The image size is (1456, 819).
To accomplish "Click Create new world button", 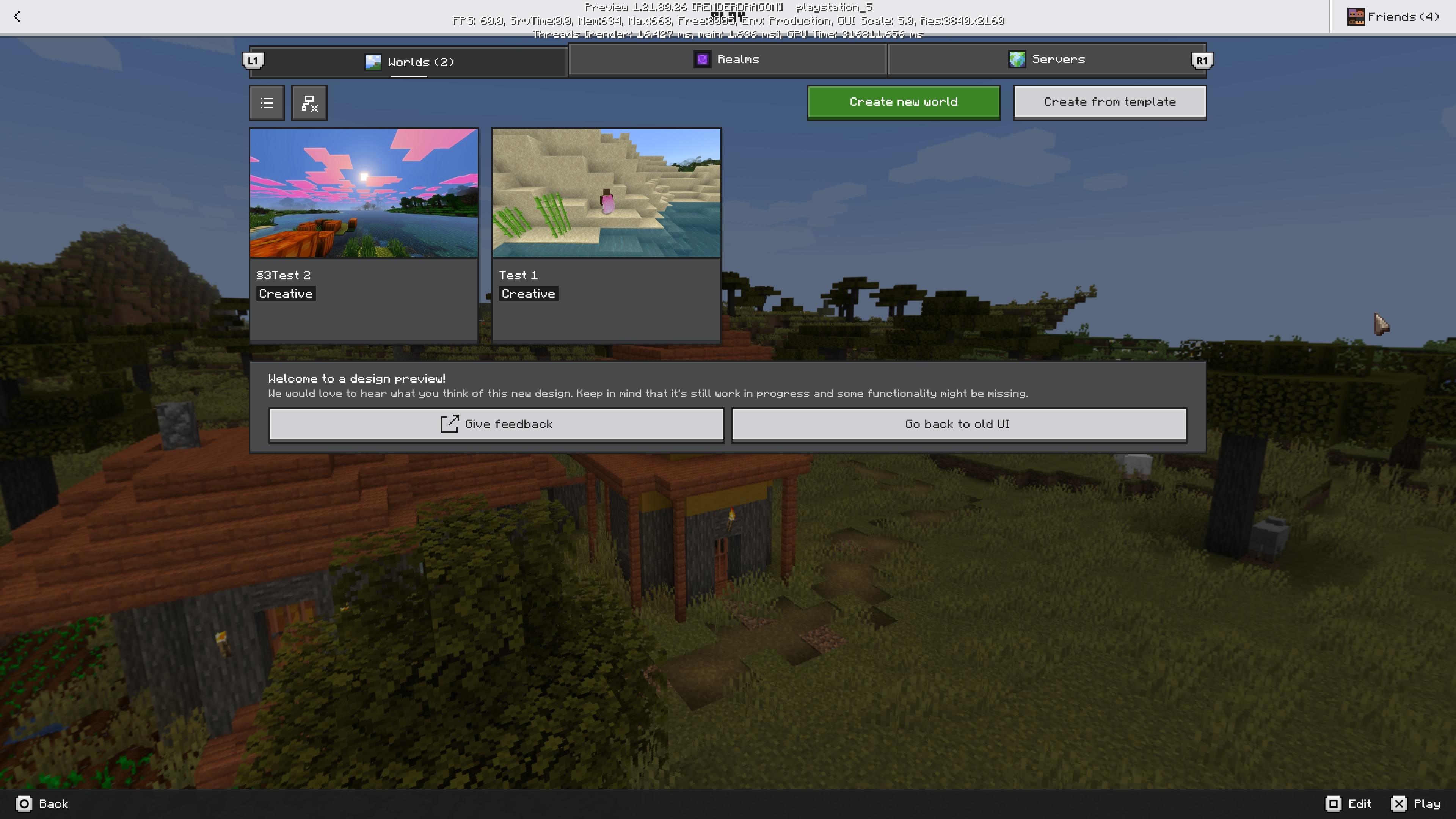I will tap(903, 102).
